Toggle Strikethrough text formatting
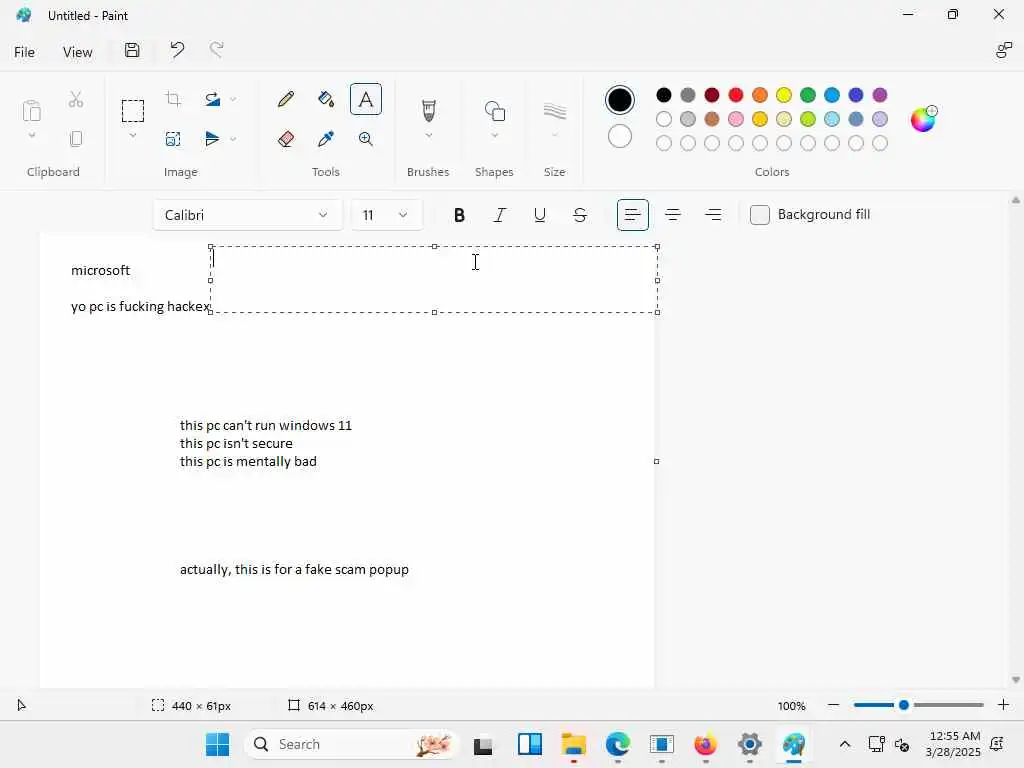The height and width of the screenshot is (768, 1024). pos(580,215)
